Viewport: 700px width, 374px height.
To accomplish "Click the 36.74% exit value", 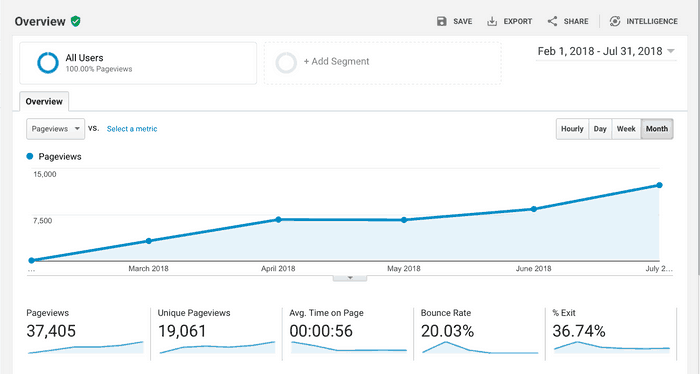I will [x=579, y=331].
